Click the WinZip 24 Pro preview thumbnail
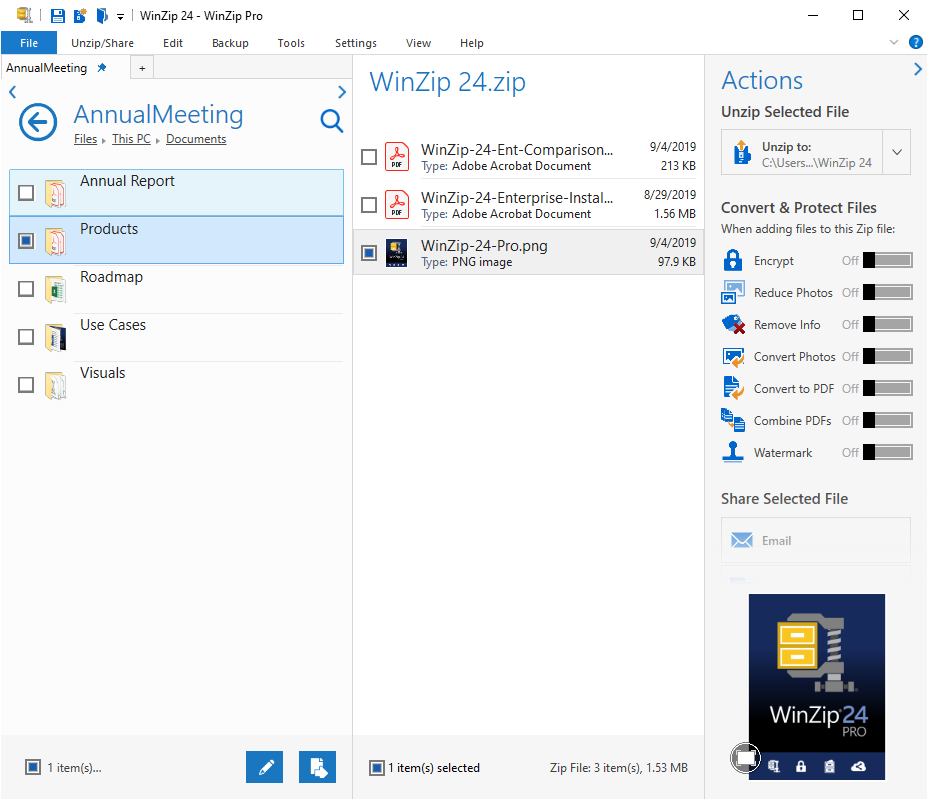The width and height of the screenshot is (928, 800). click(817, 686)
